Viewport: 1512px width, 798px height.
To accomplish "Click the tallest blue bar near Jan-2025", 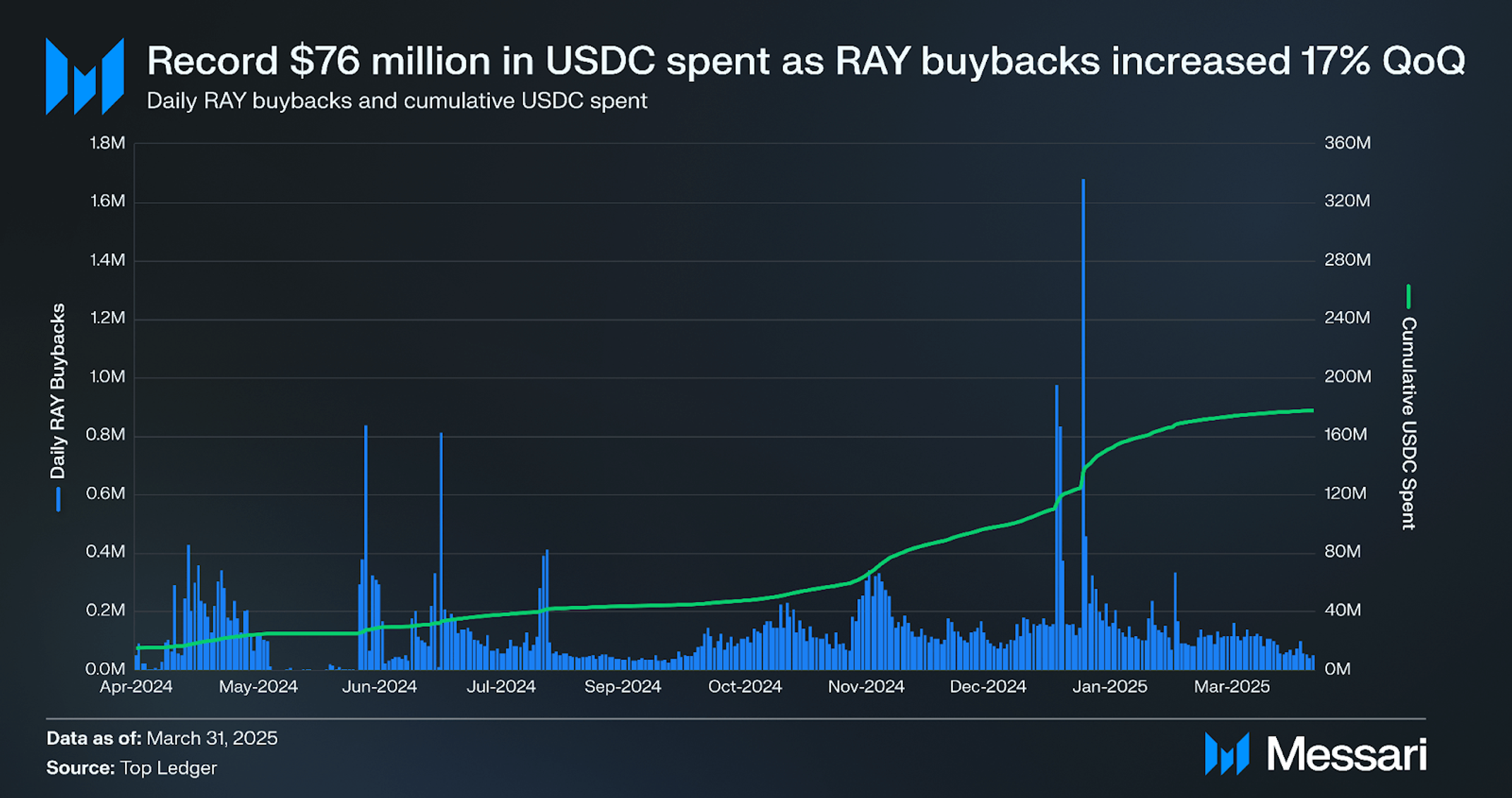I will 1083,353.
